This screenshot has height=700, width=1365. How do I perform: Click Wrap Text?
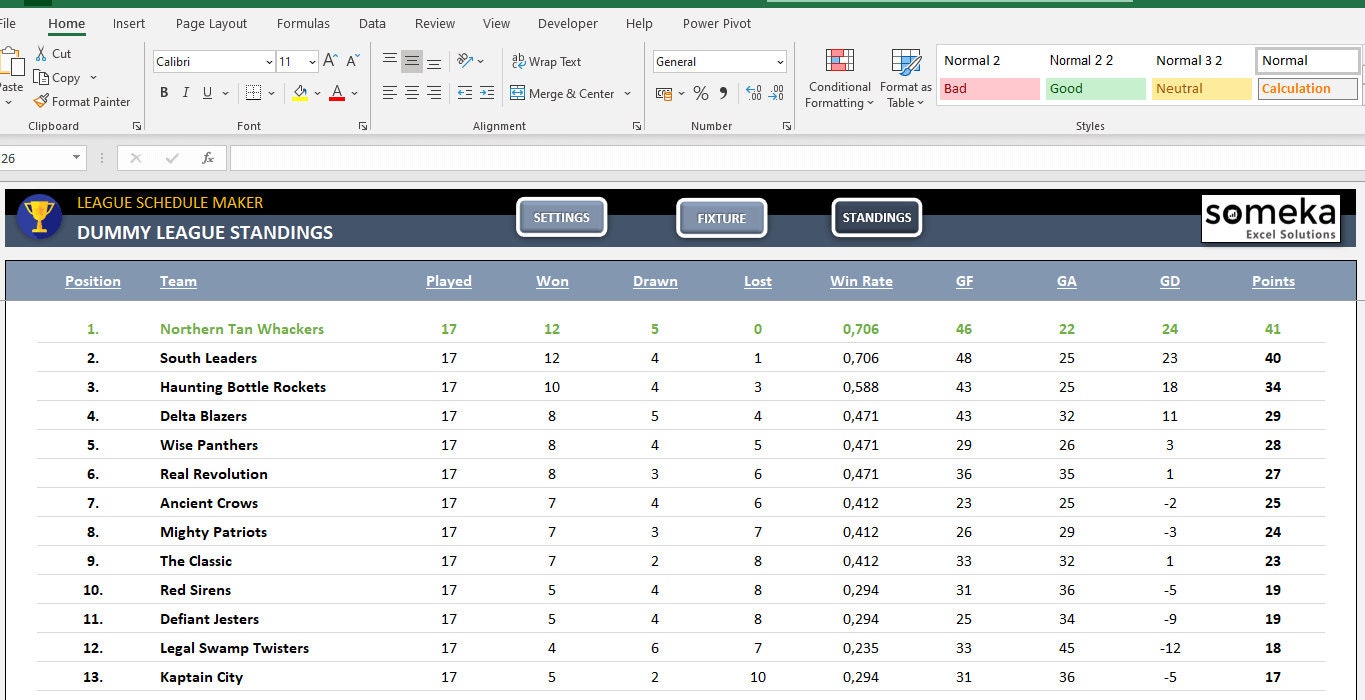pyautogui.click(x=546, y=62)
